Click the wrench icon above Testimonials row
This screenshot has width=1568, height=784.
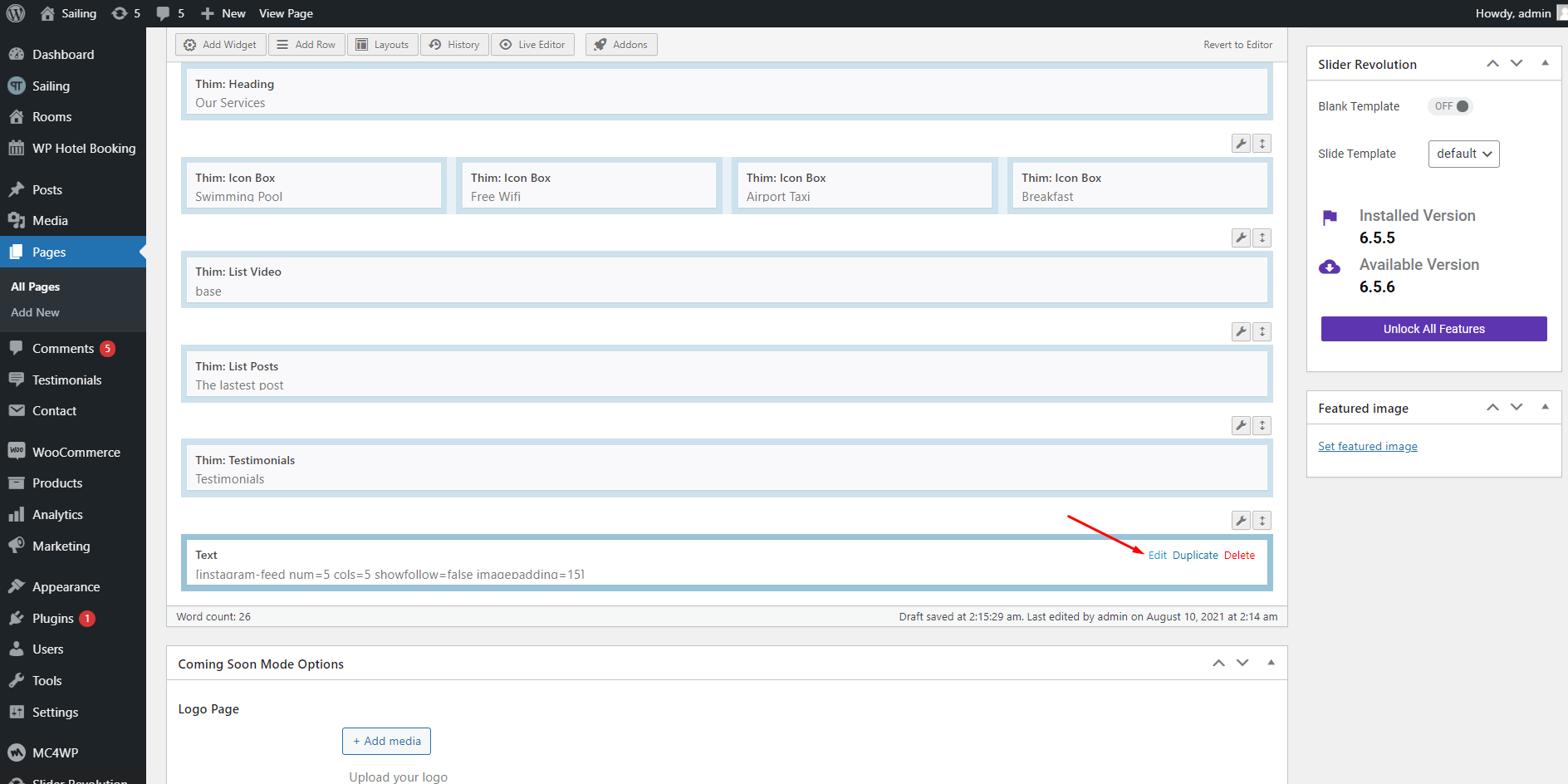tap(1241, 425)
